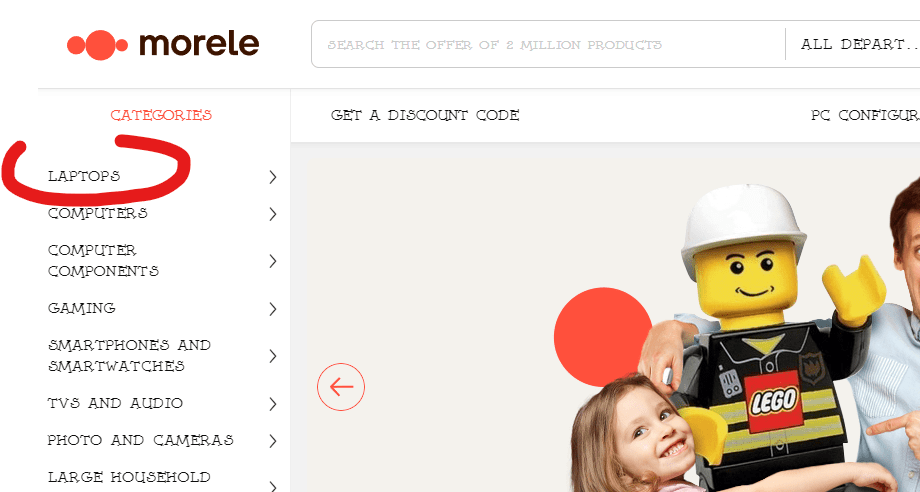The width and height of the screenshot is (920, 492).
Task: Open the Gaming category
Action: pyautogui.click(x=82, y=308)
